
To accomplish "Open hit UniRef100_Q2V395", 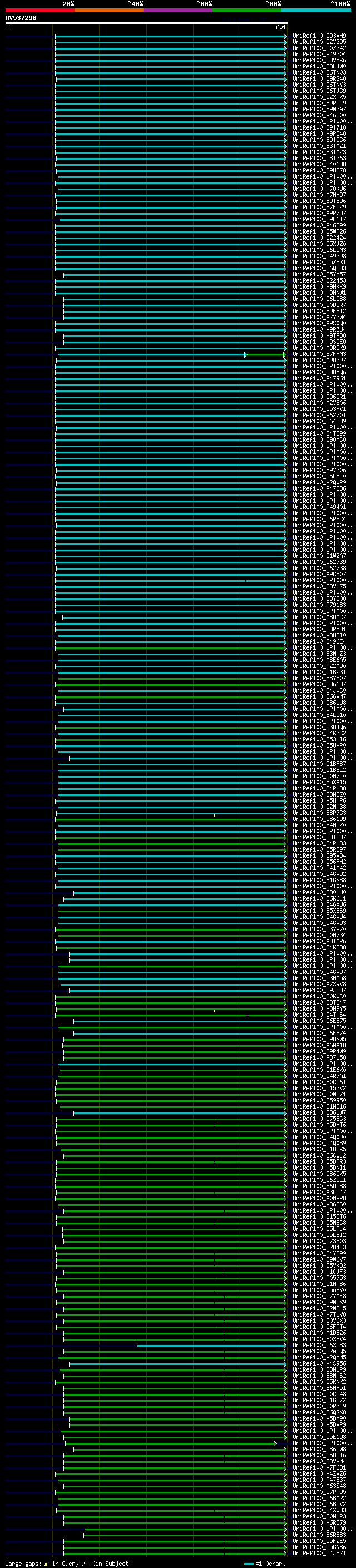I will click(x=319, y=42).
